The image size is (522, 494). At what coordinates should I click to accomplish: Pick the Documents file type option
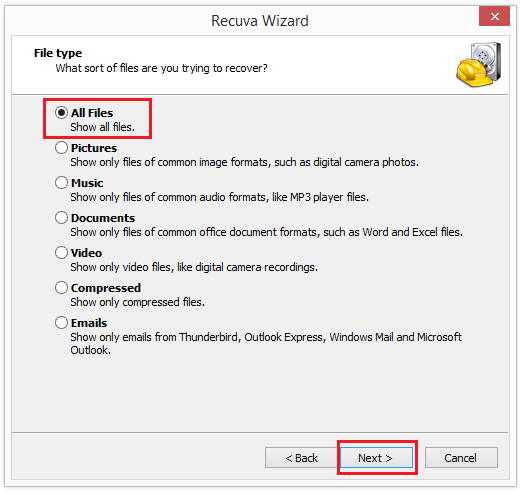point(61,218)
